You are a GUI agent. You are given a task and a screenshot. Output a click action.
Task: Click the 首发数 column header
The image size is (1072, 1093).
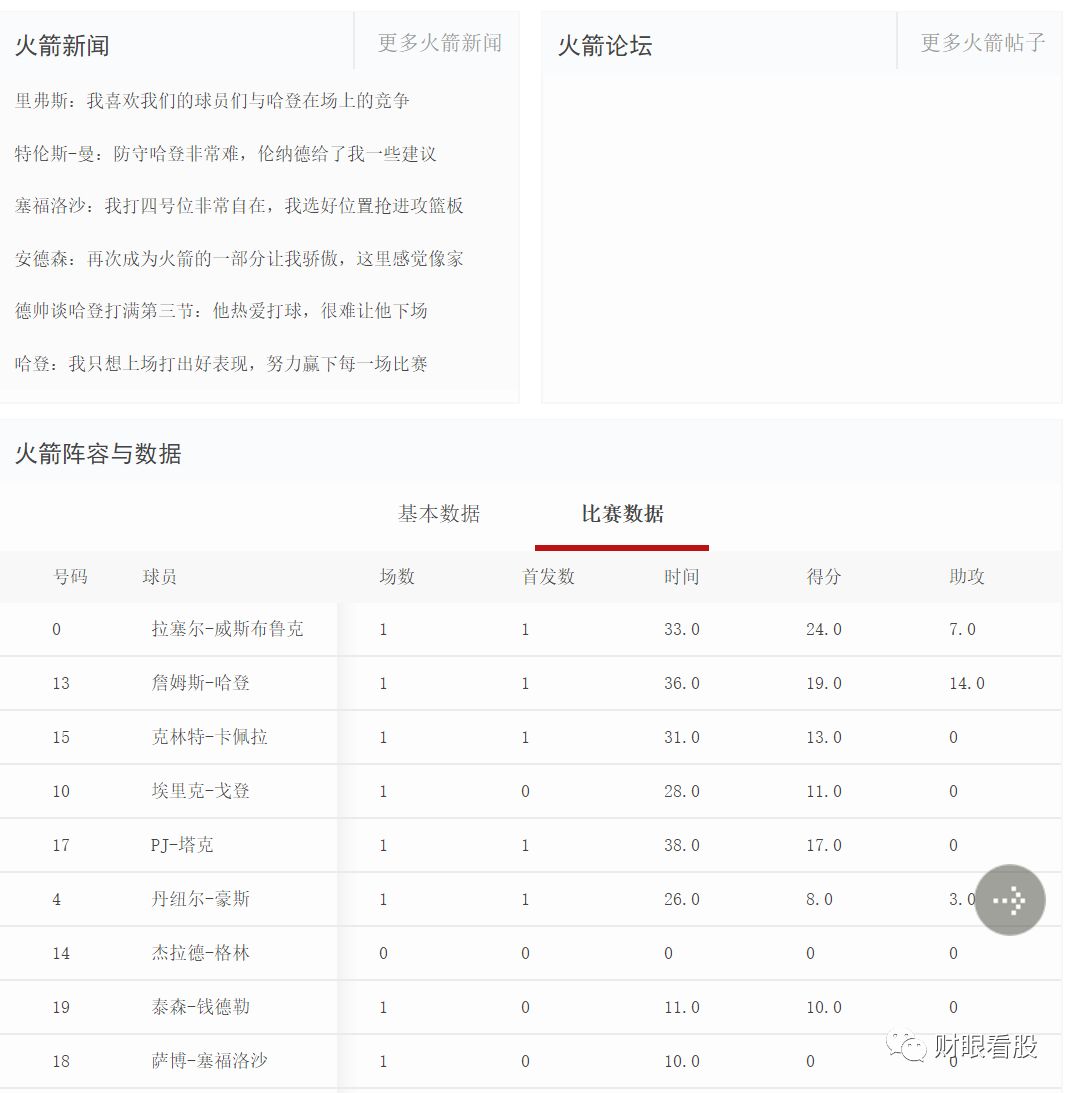pyautogui.click(x=549, y=577)
